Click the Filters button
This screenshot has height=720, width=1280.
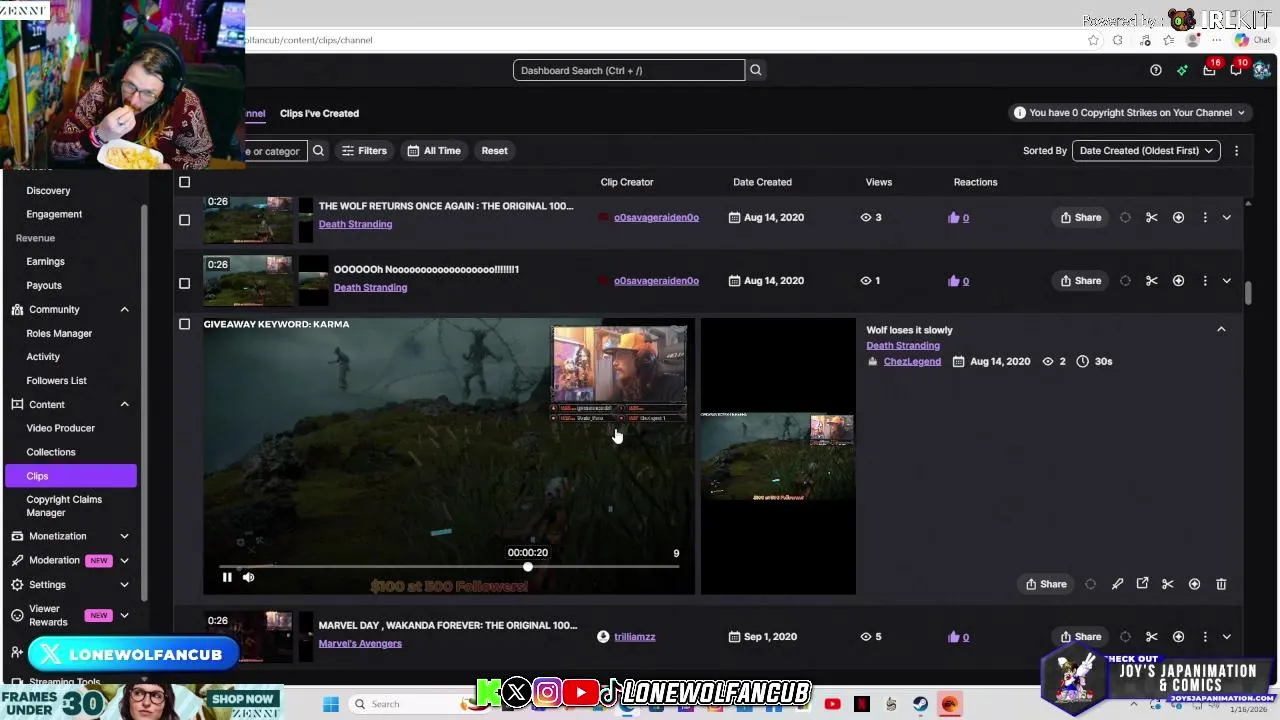[364, 151]
